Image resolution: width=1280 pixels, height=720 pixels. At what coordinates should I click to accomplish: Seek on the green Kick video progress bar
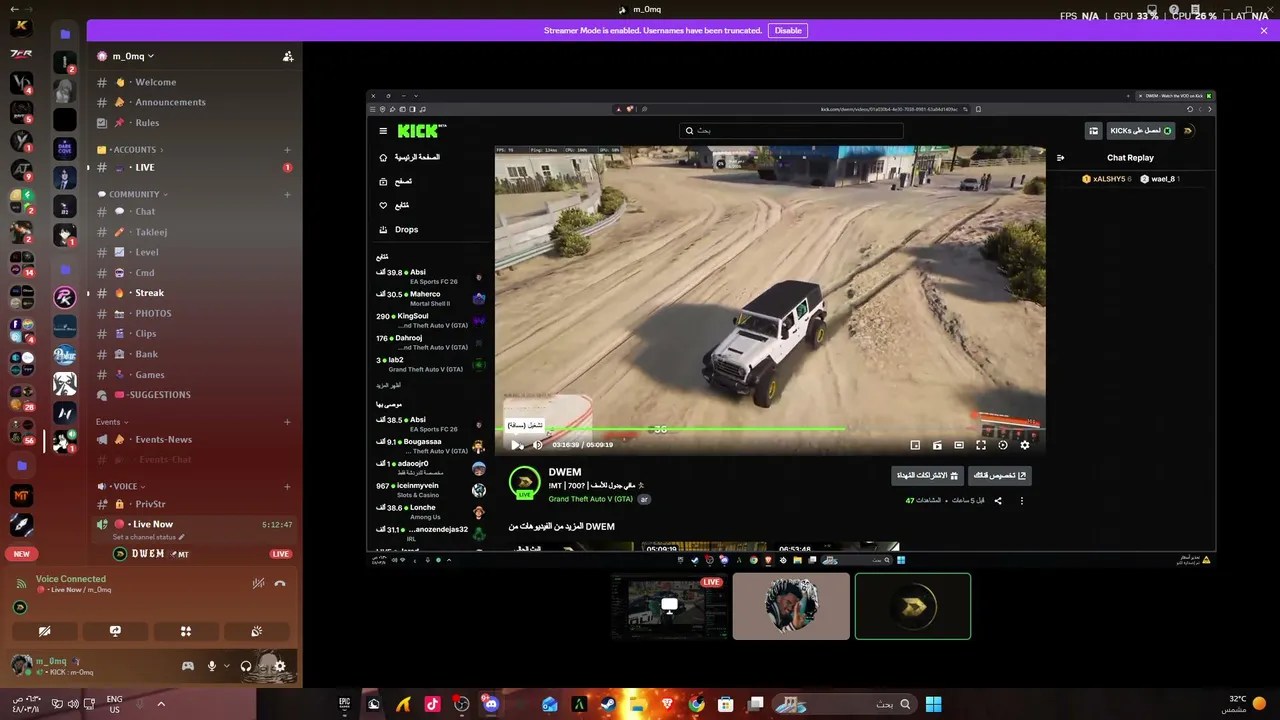click(x=770, y=429)
